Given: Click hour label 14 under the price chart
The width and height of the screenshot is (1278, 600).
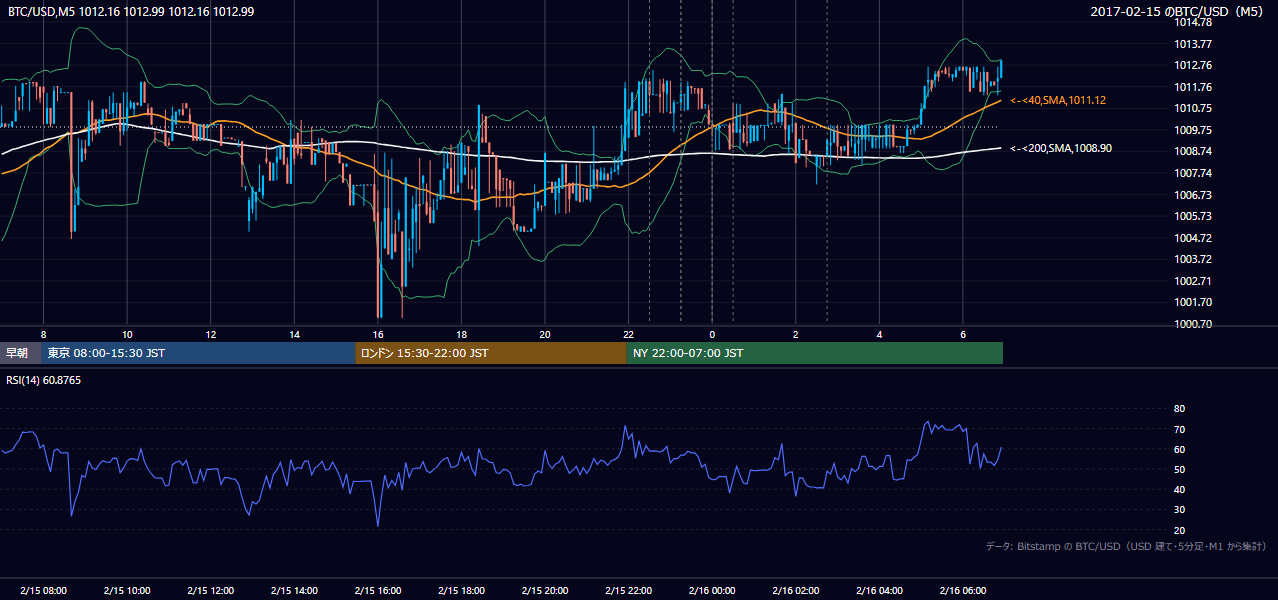Looking at the screenshot, I should point(294,334).
